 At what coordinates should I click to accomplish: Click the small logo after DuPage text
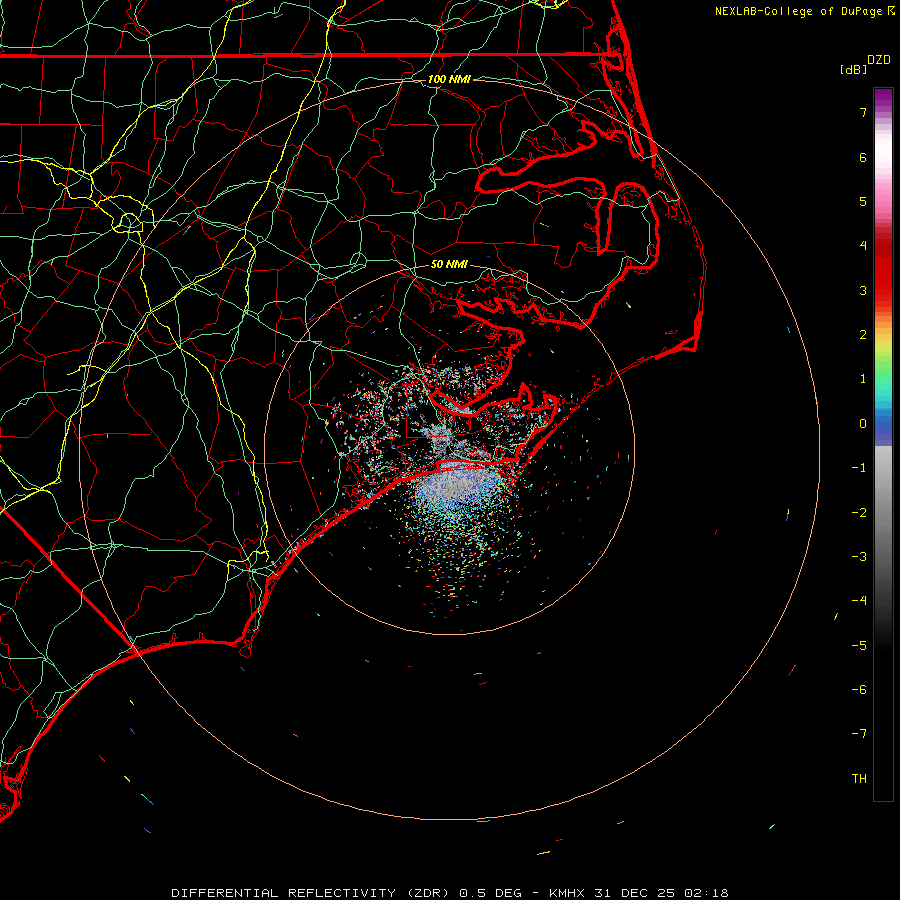pos(891,11)
